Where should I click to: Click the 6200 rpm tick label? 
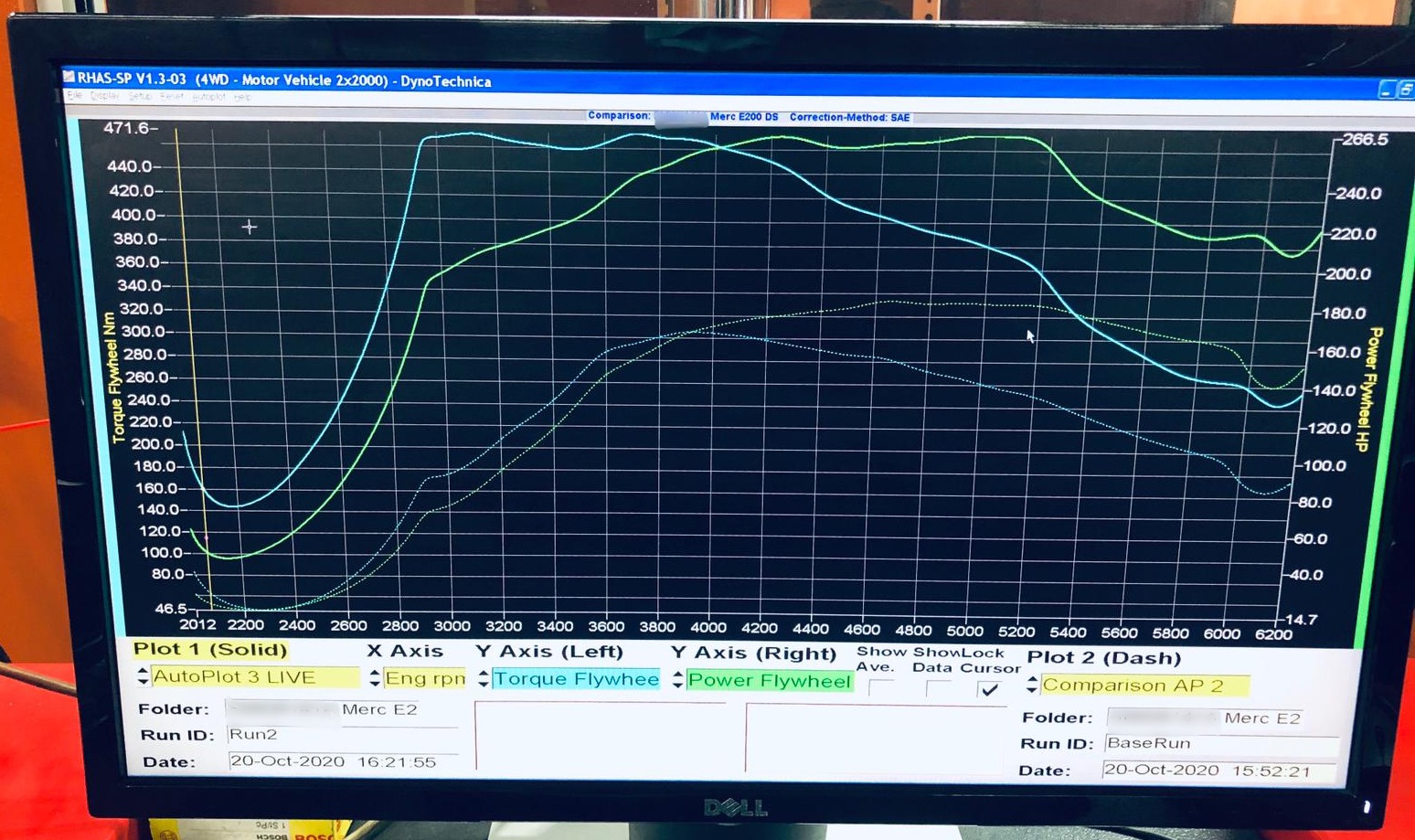point(1273,634)
